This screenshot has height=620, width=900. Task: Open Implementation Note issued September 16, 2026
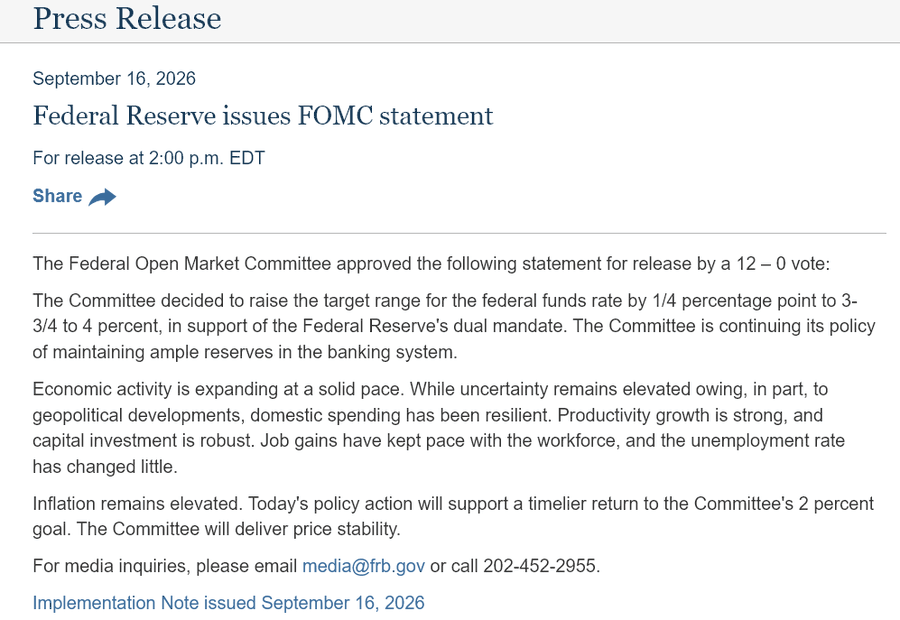[228, 603]
